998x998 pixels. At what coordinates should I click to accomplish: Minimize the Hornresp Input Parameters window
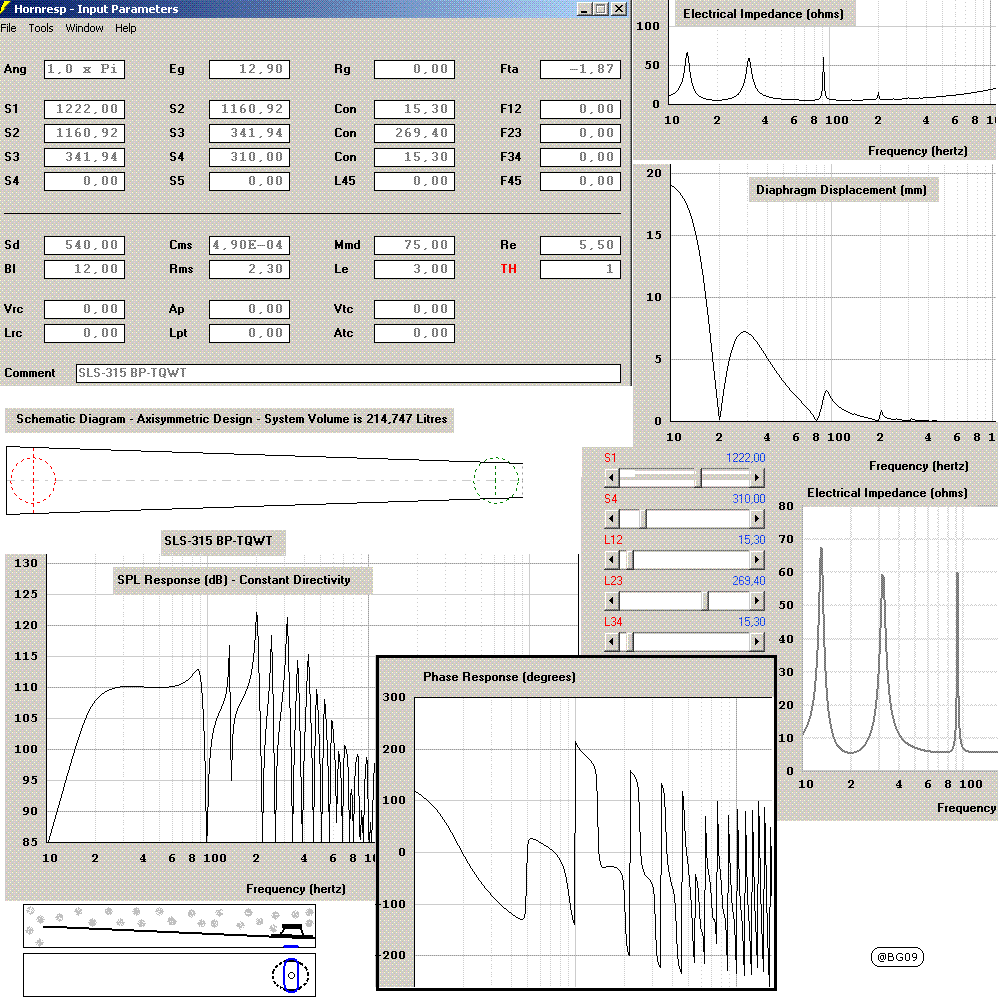point(584,9)
